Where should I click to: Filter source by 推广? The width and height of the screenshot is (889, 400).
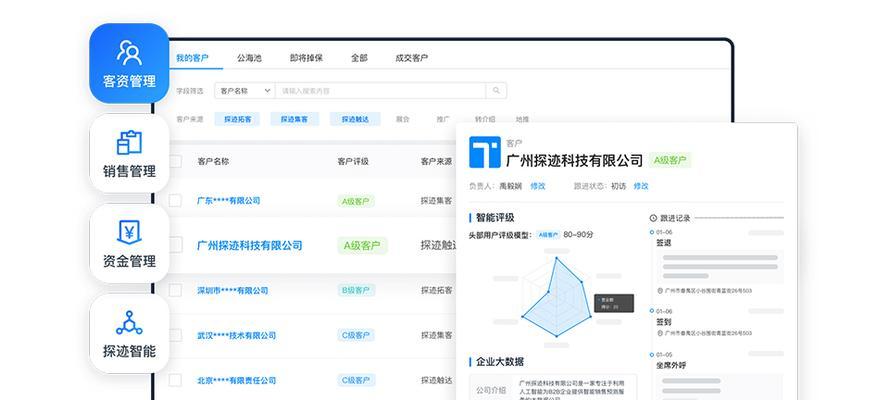[443, 120]
